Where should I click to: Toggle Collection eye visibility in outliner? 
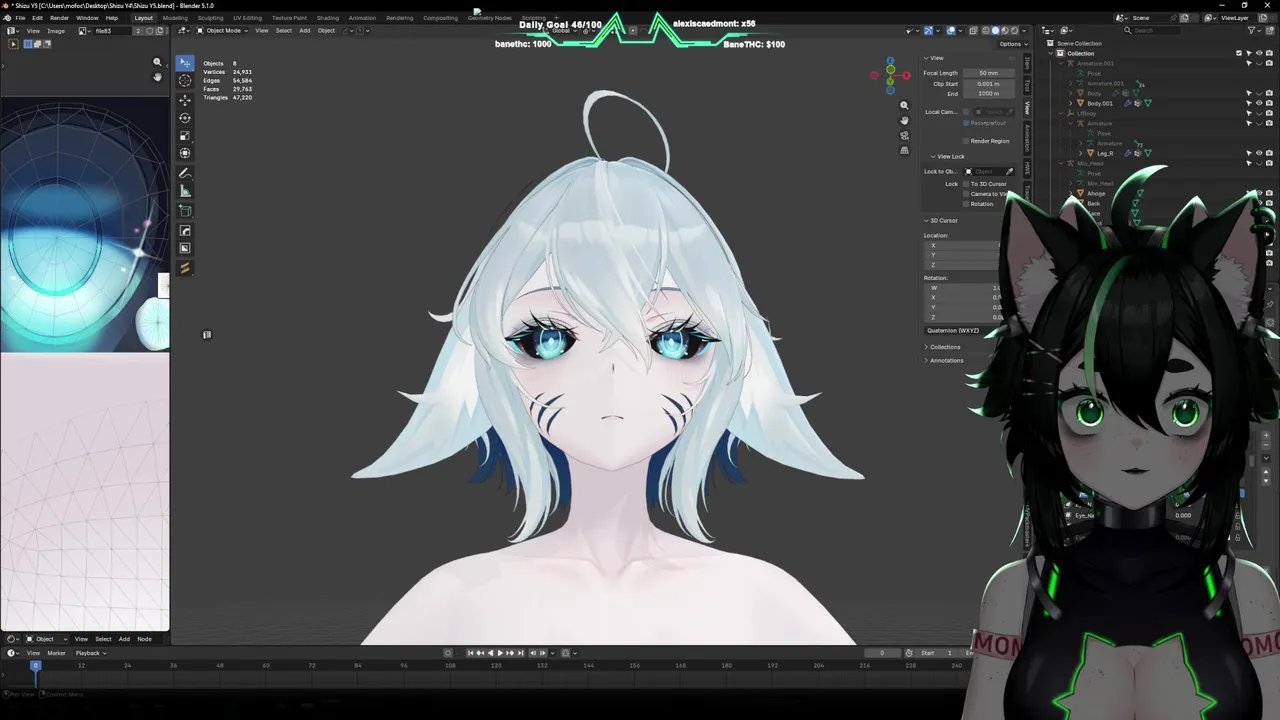click(x=1259, y=53)
